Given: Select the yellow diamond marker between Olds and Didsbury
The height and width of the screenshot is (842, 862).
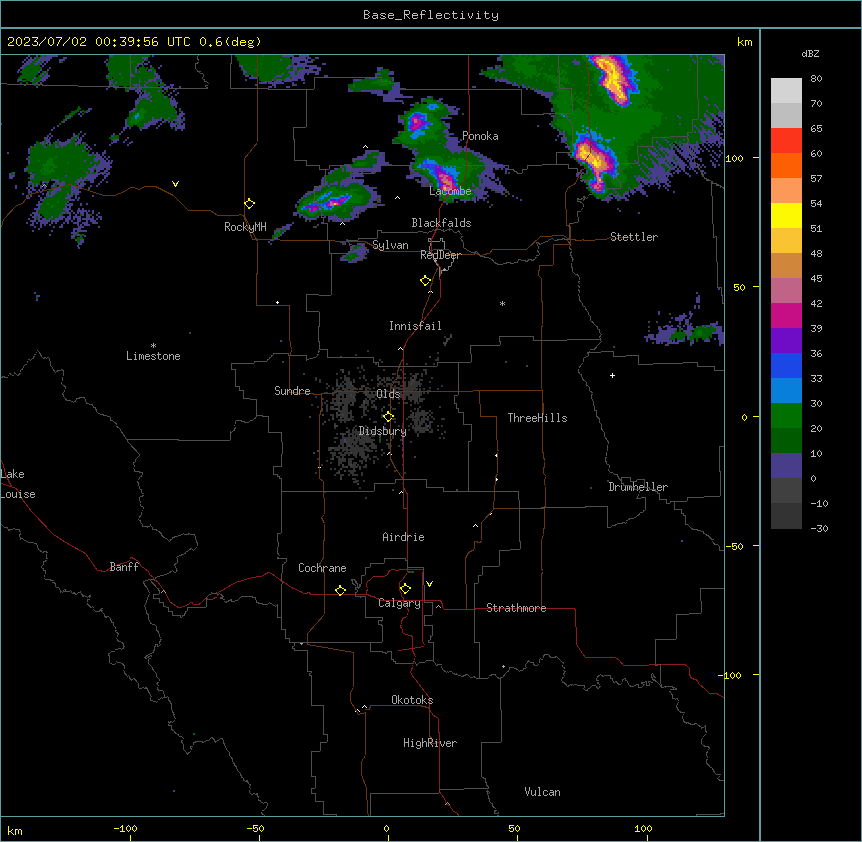Looking at the screenshot, I should (x=388, y=417).
